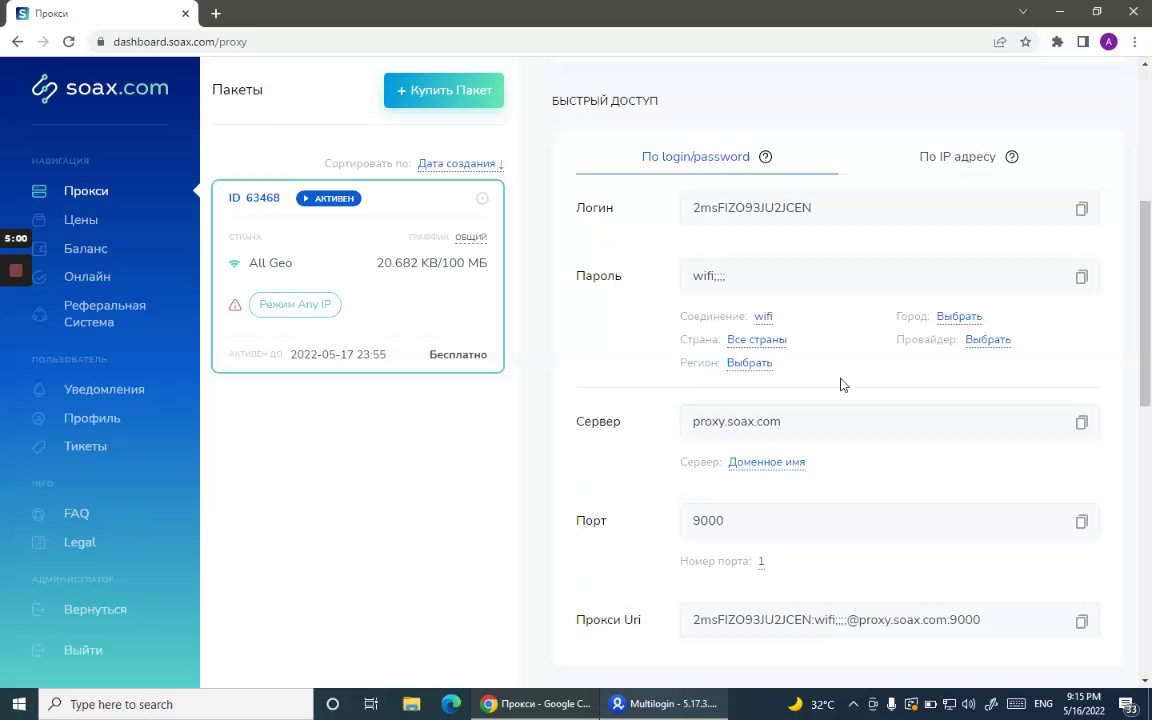
Task: Copy the Прокси Uri string
Action: [x=1081, y=622]
